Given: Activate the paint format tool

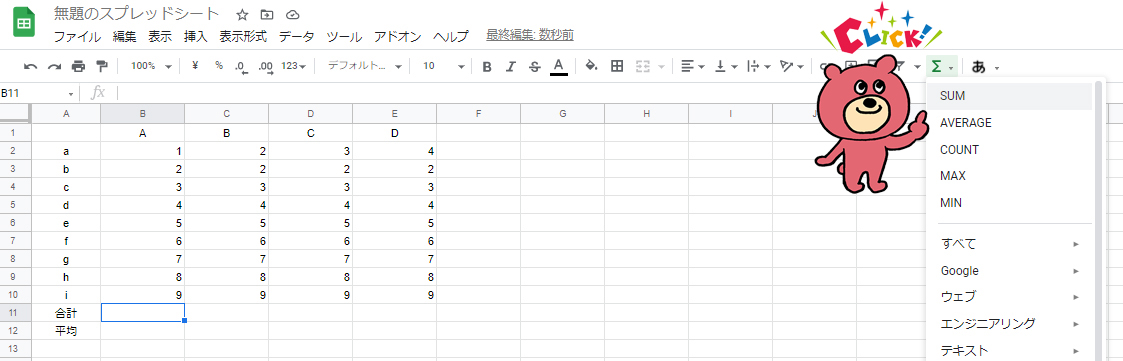Looking at the screenshot, I should [101, 67].
